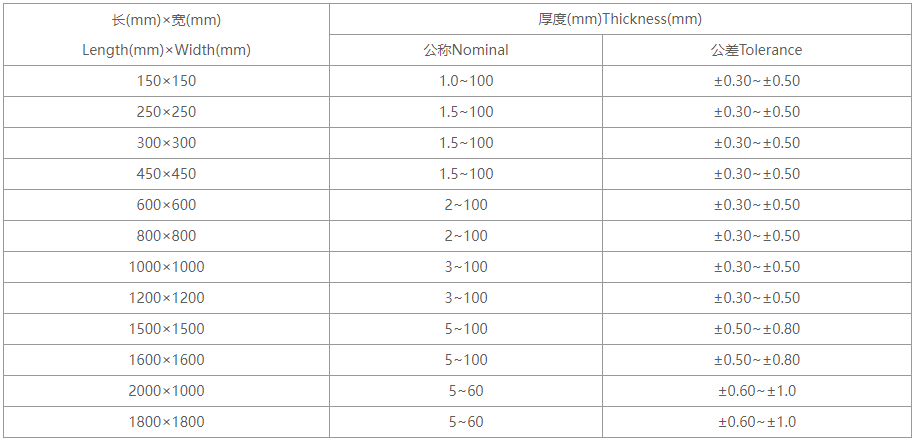The width and height of the screenshot is (916, 441).
Task: Click the 1800×1800 size cell
Action: (166, 422)
